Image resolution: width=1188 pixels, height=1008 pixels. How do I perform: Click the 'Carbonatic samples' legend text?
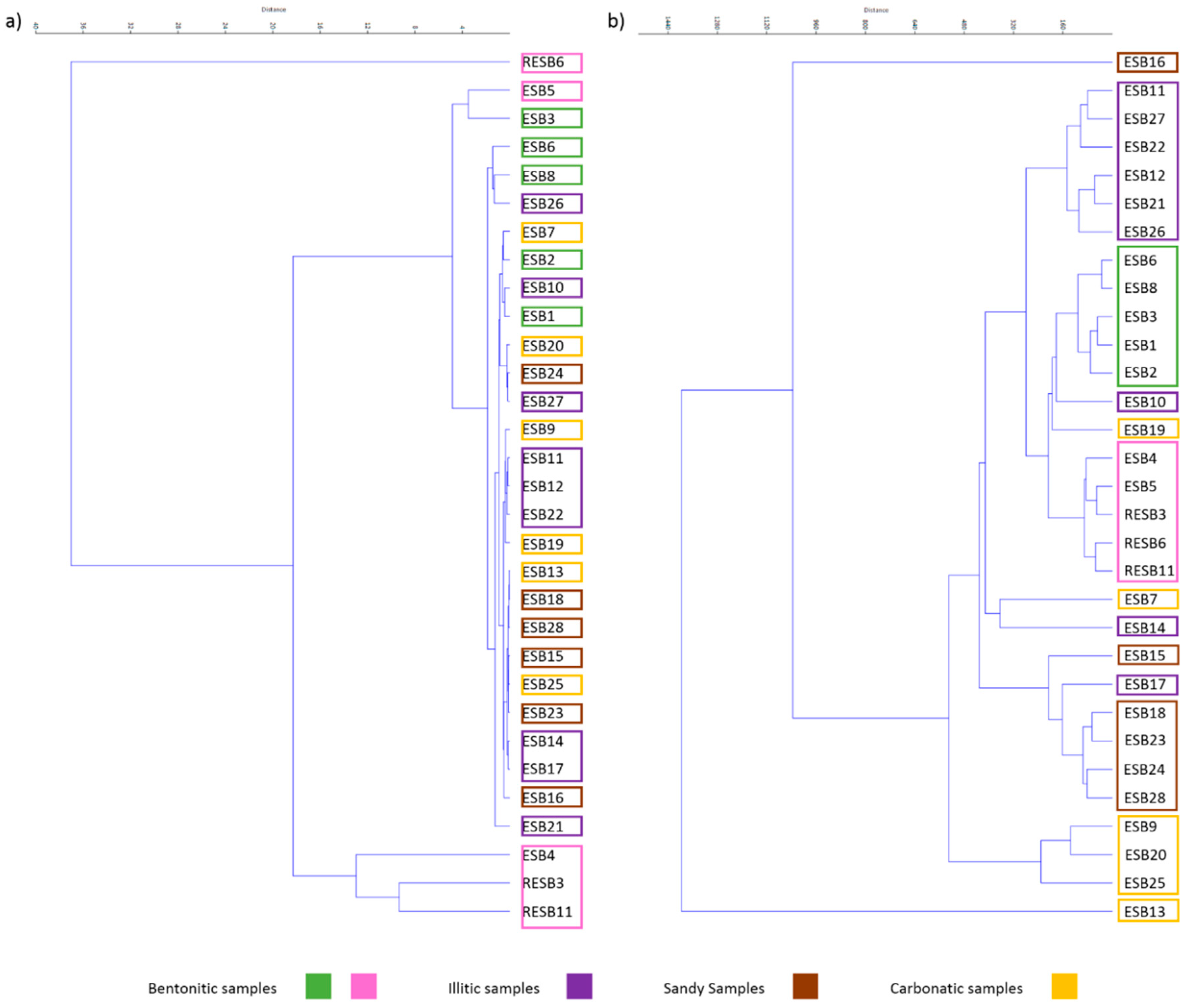tap(956, 988)
